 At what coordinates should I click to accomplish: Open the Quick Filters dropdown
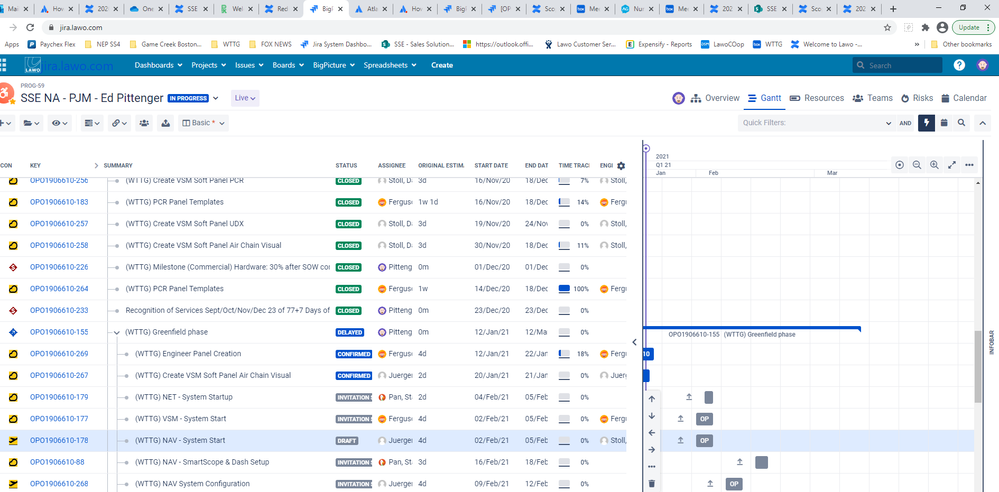click(x=817, y=123)
